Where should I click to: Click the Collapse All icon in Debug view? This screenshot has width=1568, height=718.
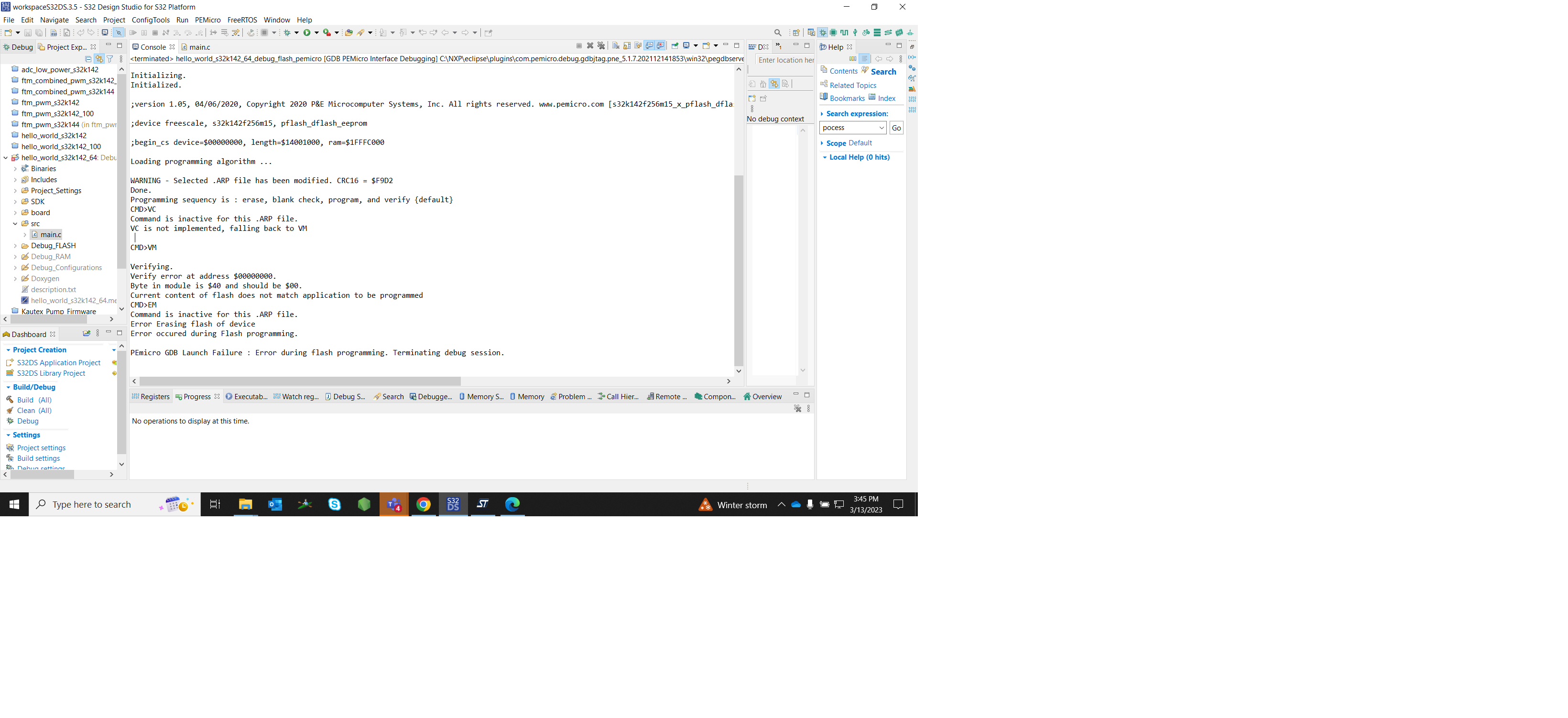[x=88, y=59]
